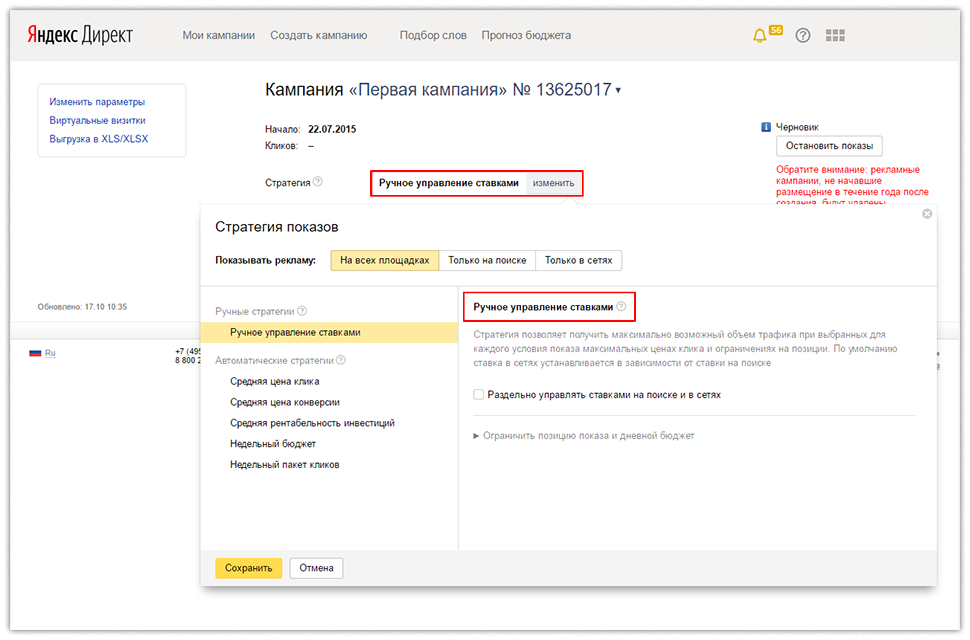Select Только на поиске option
970x640 pixels.
tap(487, 260)
